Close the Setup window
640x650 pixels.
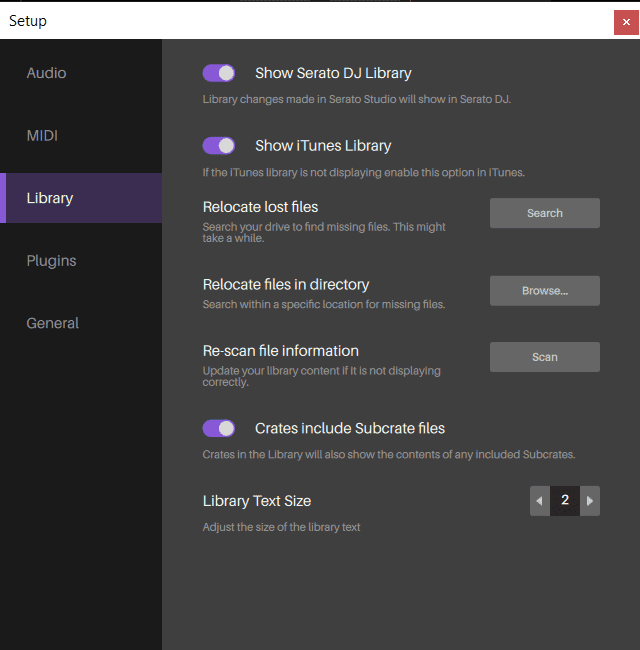click(x=626, y=22)
